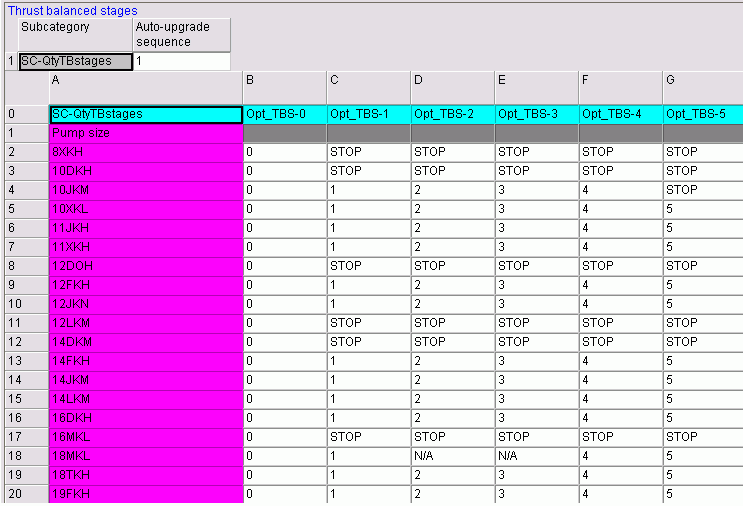Click the STOP cell under Opt_TBS-5 for 10JKM
This screenshot has height=506, width=743.
click(x=703, y=190)
